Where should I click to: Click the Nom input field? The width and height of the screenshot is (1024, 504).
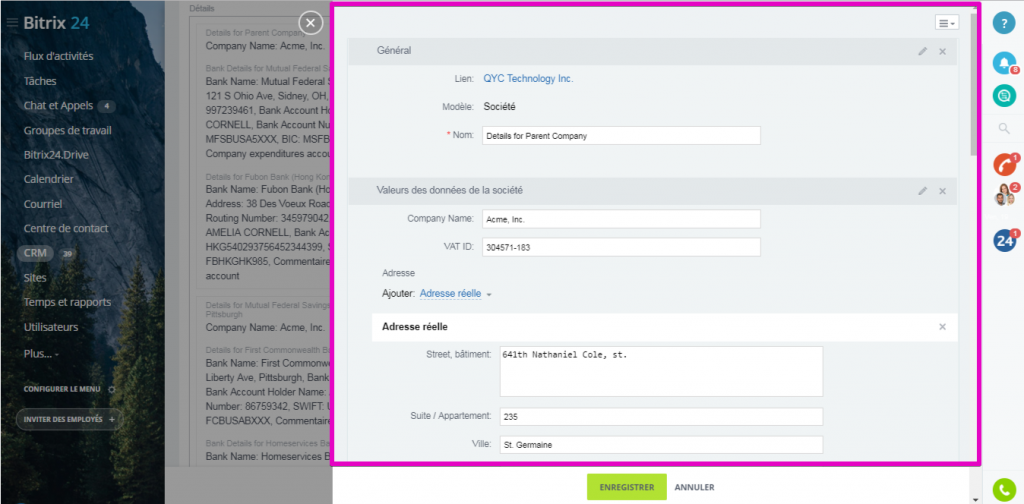[622, 136]
